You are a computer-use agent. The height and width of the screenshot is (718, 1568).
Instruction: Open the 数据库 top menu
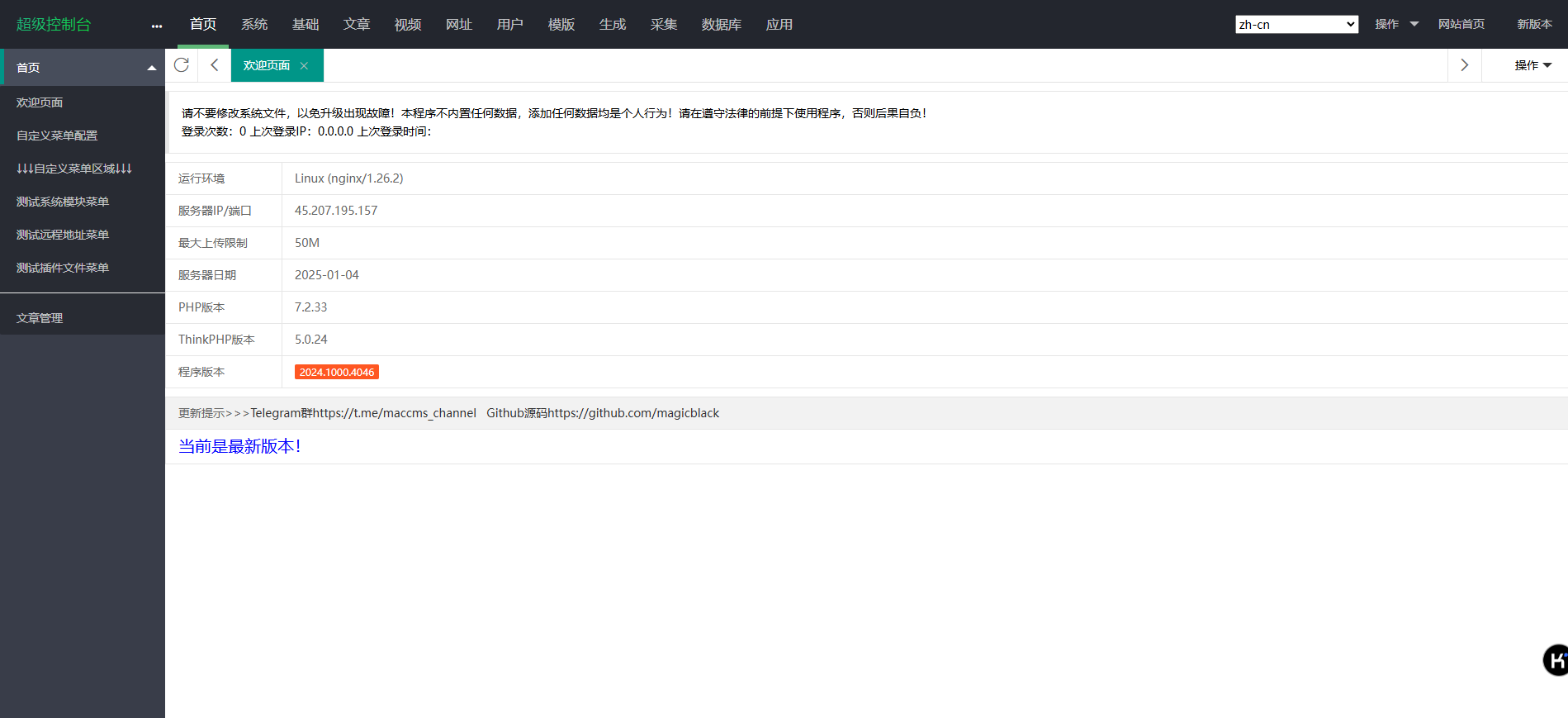click(721, 25)
